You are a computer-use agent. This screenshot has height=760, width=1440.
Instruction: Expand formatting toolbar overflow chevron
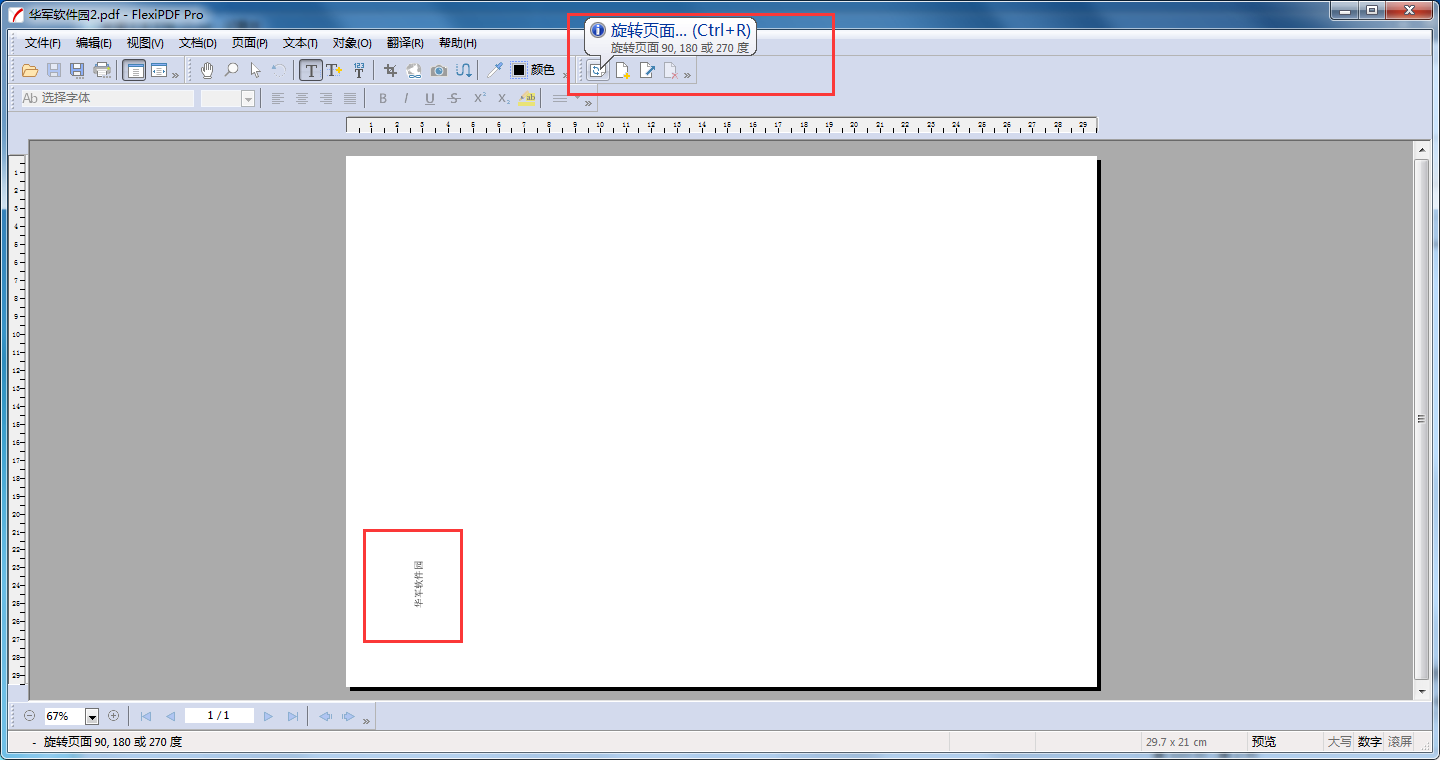click(x=588, y=103)
